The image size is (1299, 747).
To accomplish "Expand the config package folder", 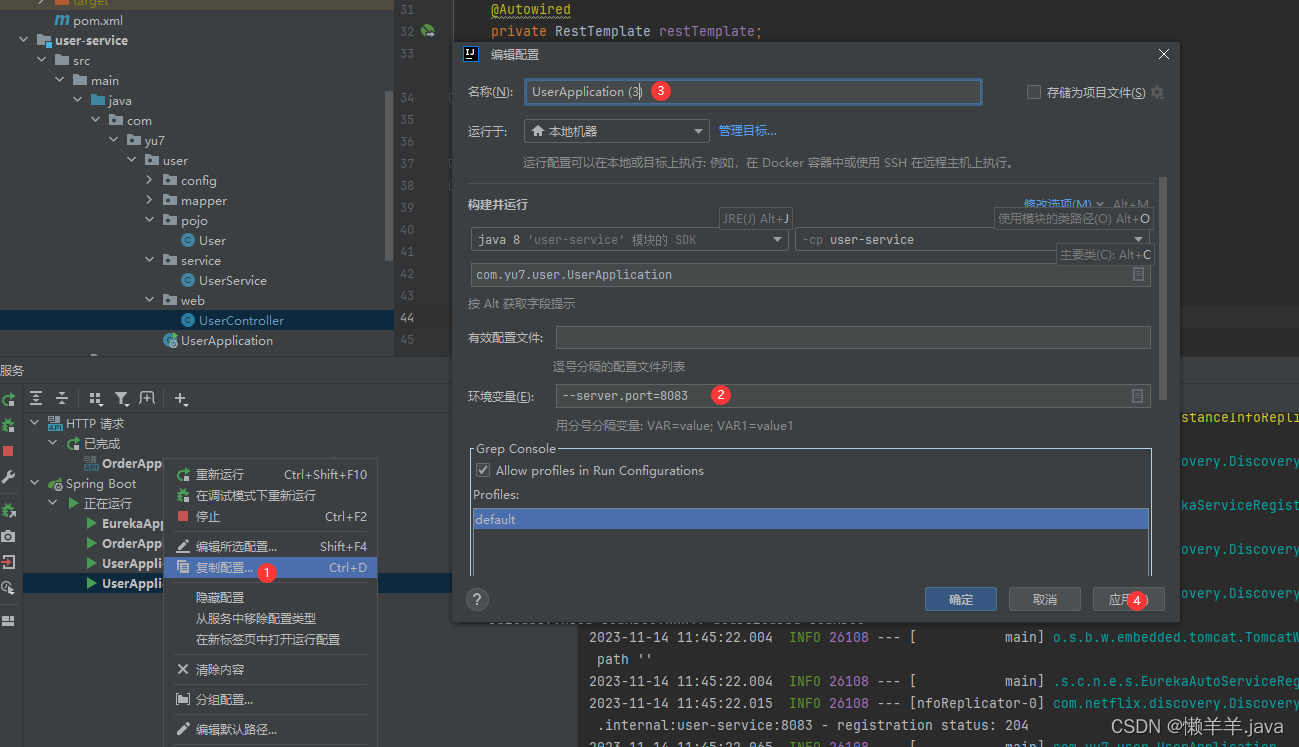I will click(x=149, y=180).
